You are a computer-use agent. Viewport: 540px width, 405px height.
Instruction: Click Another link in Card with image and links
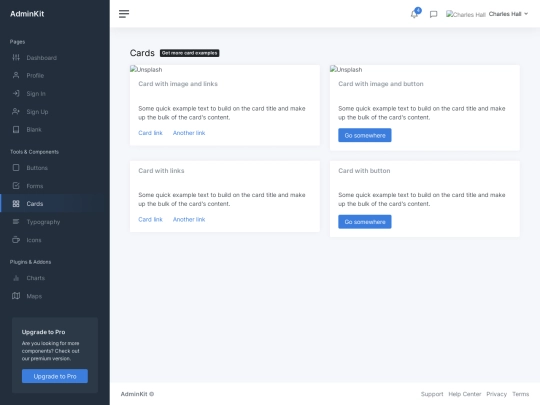coord(189,133)
